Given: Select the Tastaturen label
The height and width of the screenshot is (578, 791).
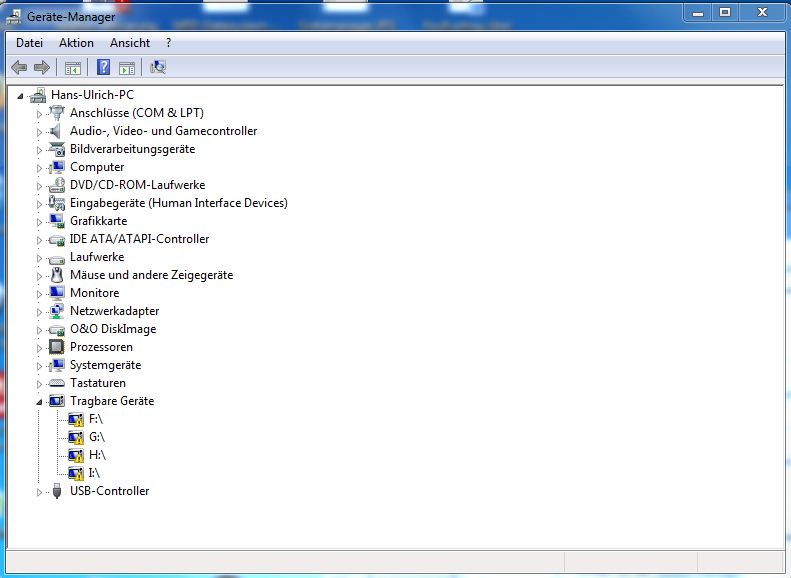Looking at the screenshot, I should click(98, 383).
